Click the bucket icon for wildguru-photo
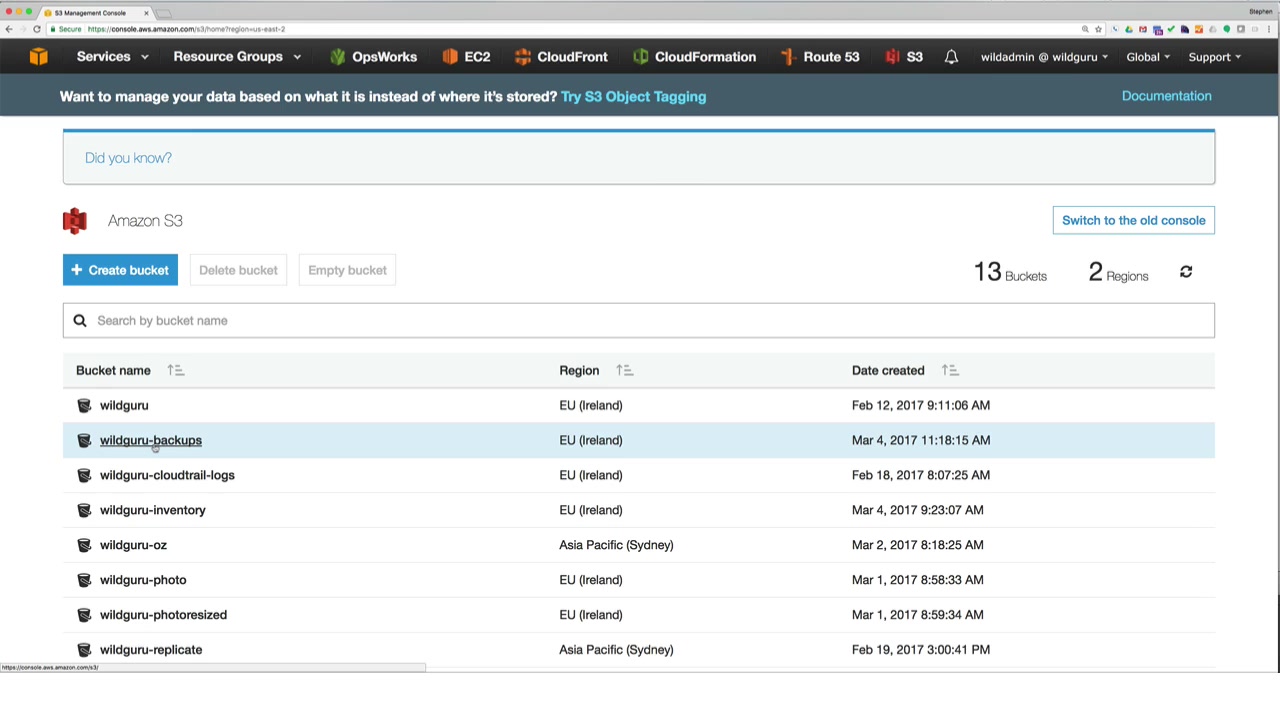 (84, 581)
